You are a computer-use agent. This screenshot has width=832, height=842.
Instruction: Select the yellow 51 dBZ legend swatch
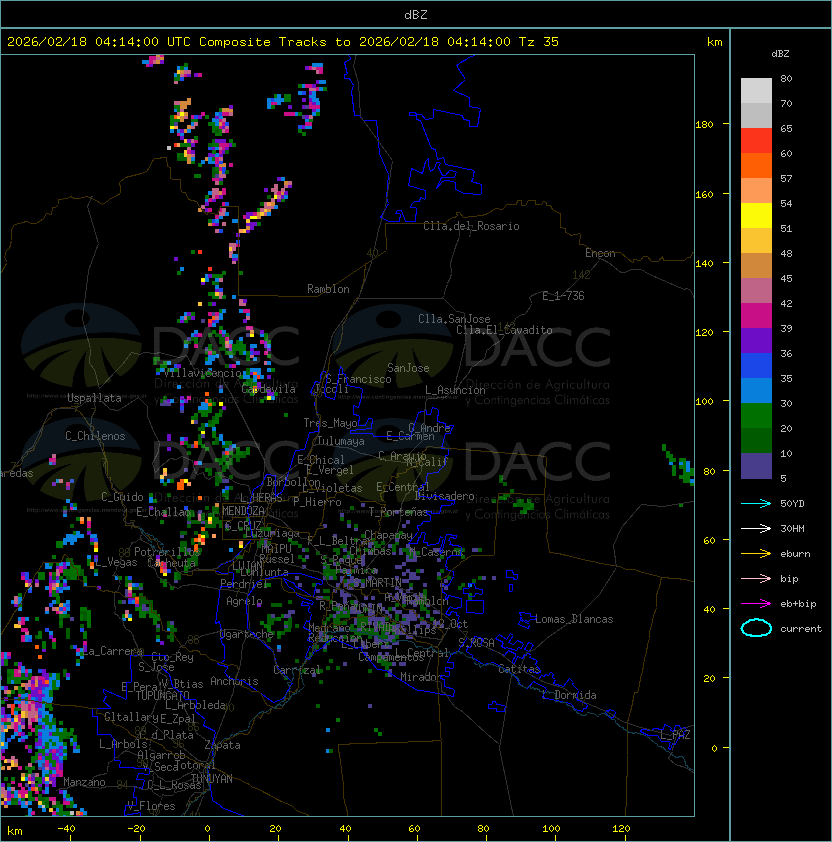click(x=756, y=216)
